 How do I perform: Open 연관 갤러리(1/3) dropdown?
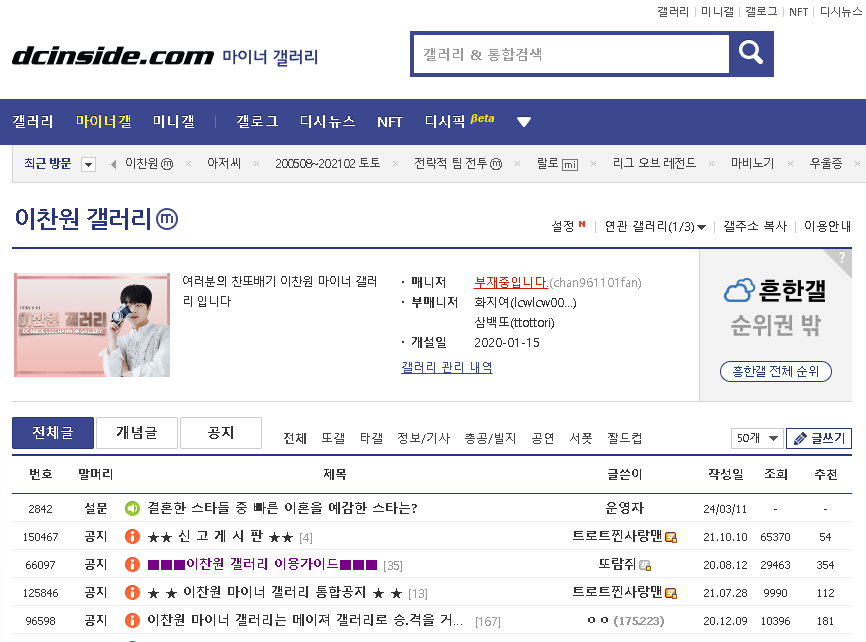coord(655,227)
